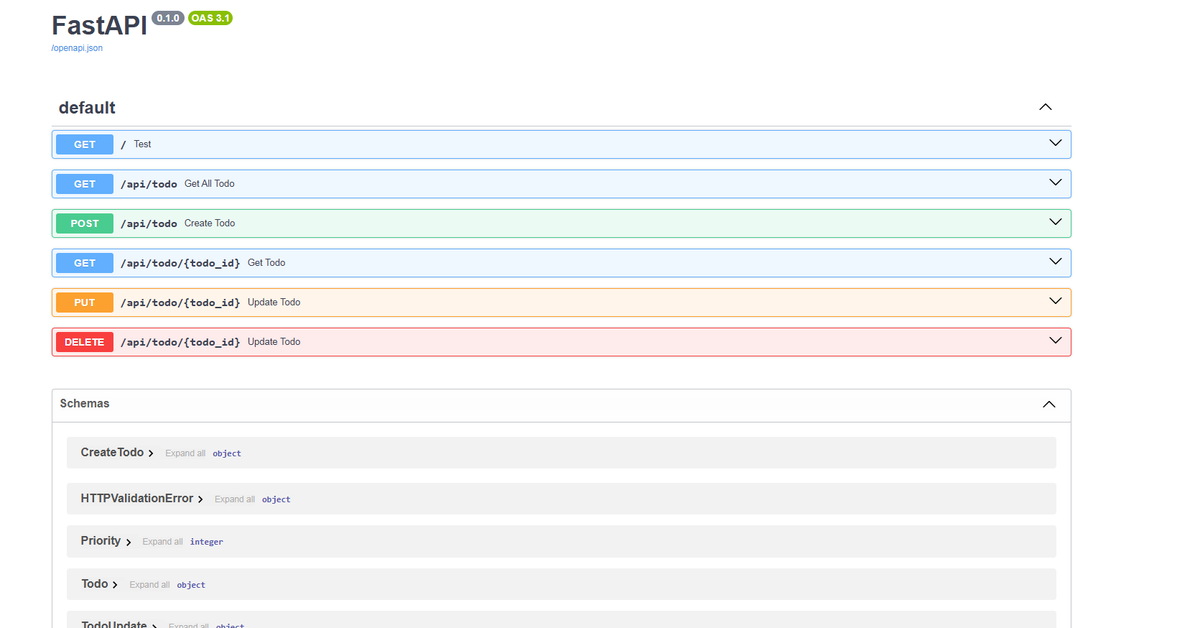Screen dimensions: 1200x628
Task: Click Expand all next to Priority
Action: 163,542
